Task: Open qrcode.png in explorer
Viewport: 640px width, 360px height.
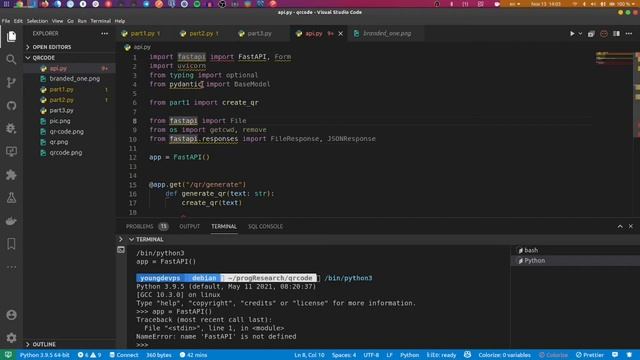Action: 69,153
